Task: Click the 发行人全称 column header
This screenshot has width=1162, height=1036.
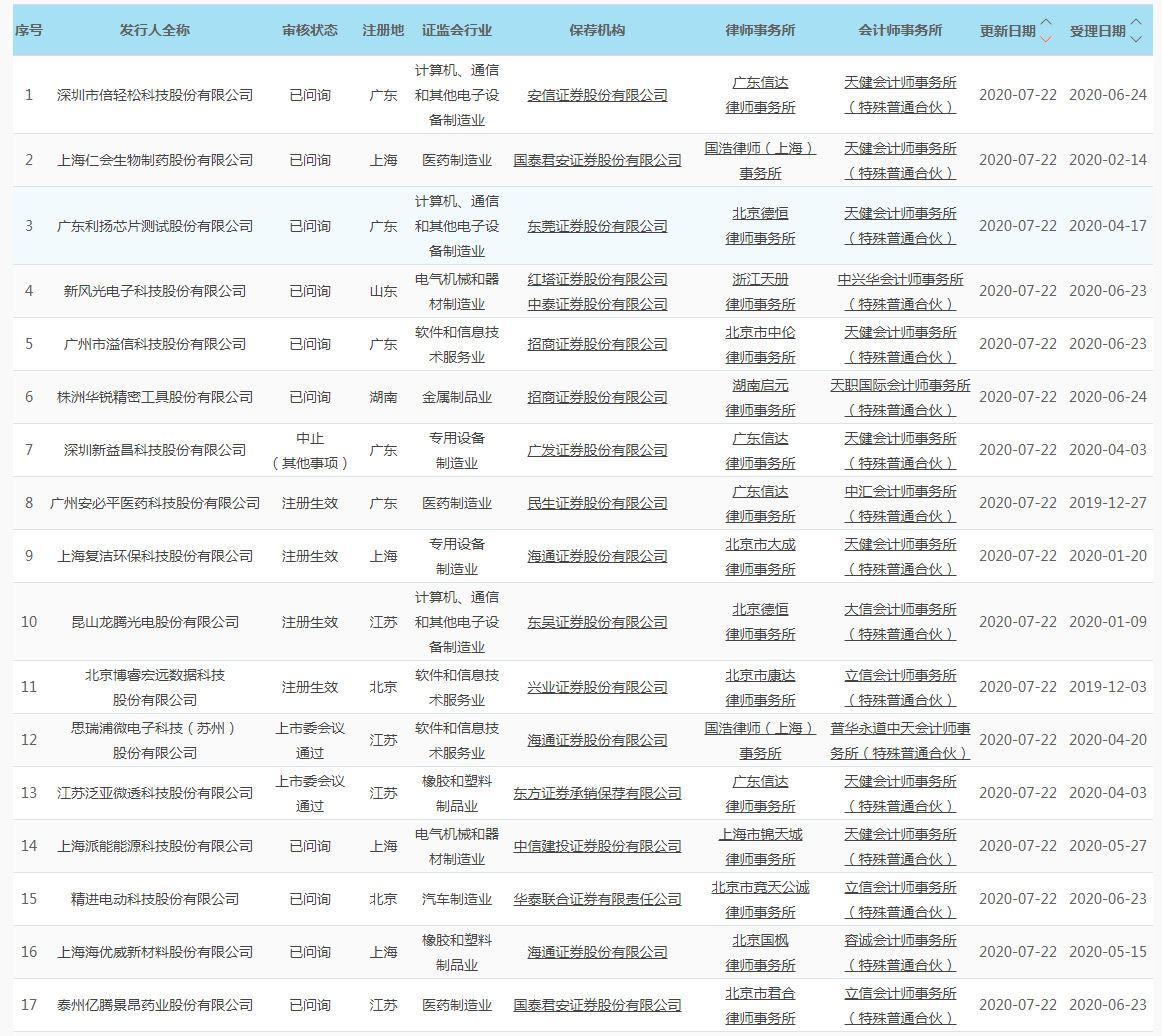Action: click(x=155, y=30)
